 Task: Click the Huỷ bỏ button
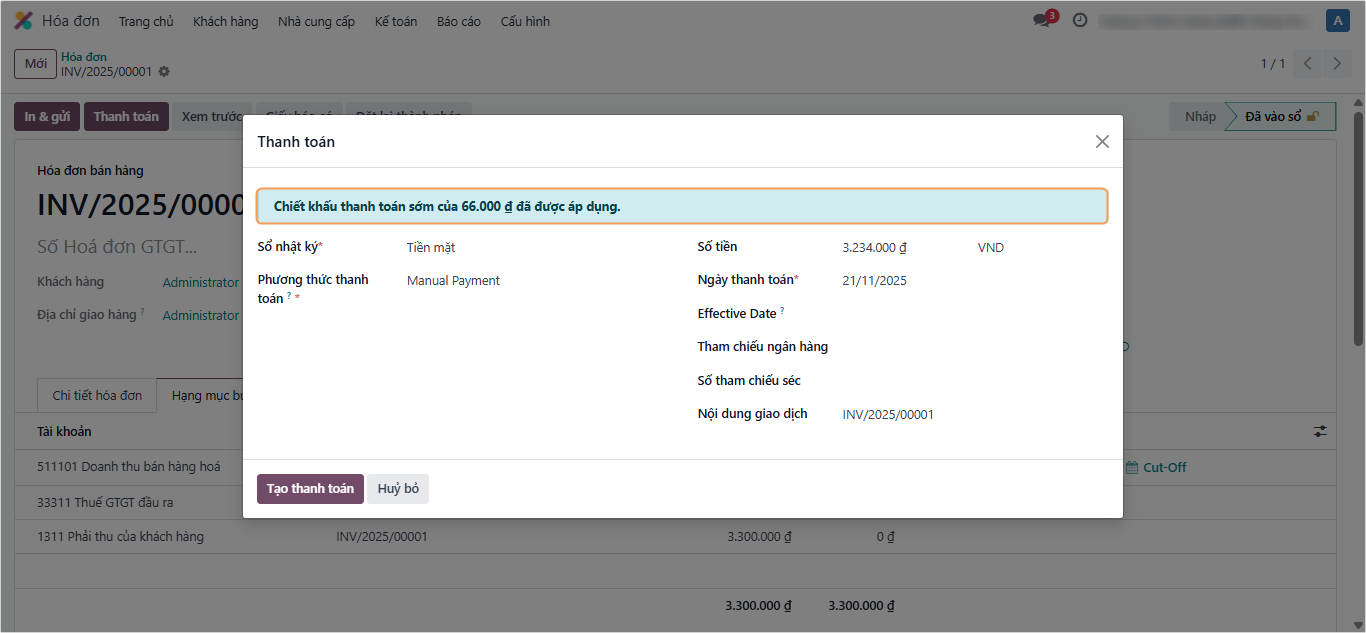point(397,489)
